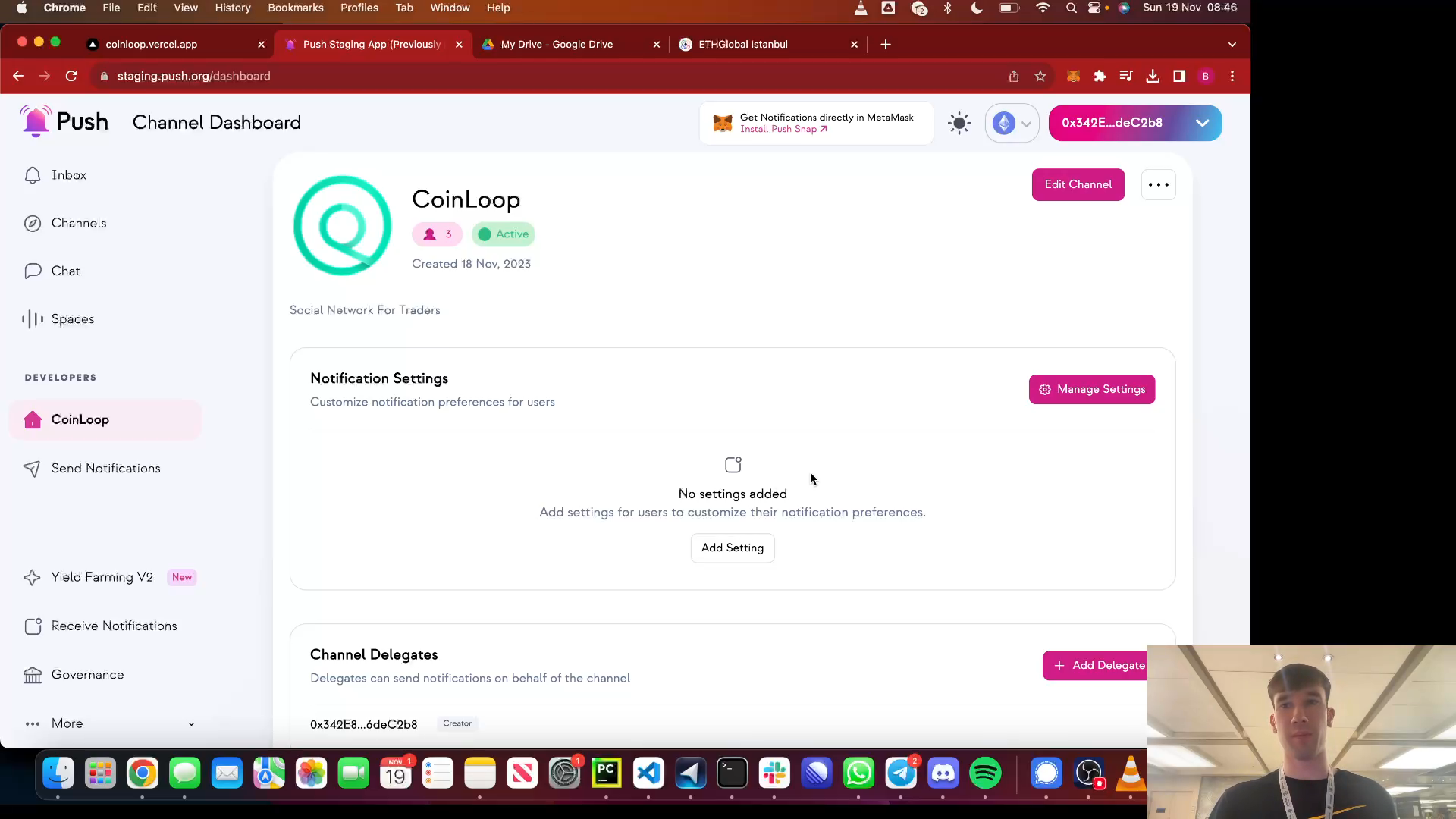Open Governance building icon
The width and height of the screenshot is (1456, 819).
pyautogui.click(x=33, y=675)
